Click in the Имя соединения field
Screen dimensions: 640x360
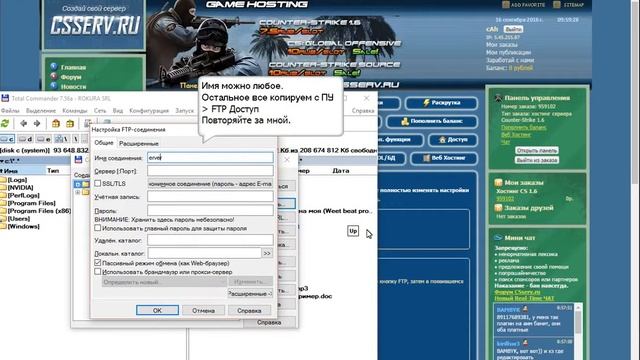(x=210, y=158)
